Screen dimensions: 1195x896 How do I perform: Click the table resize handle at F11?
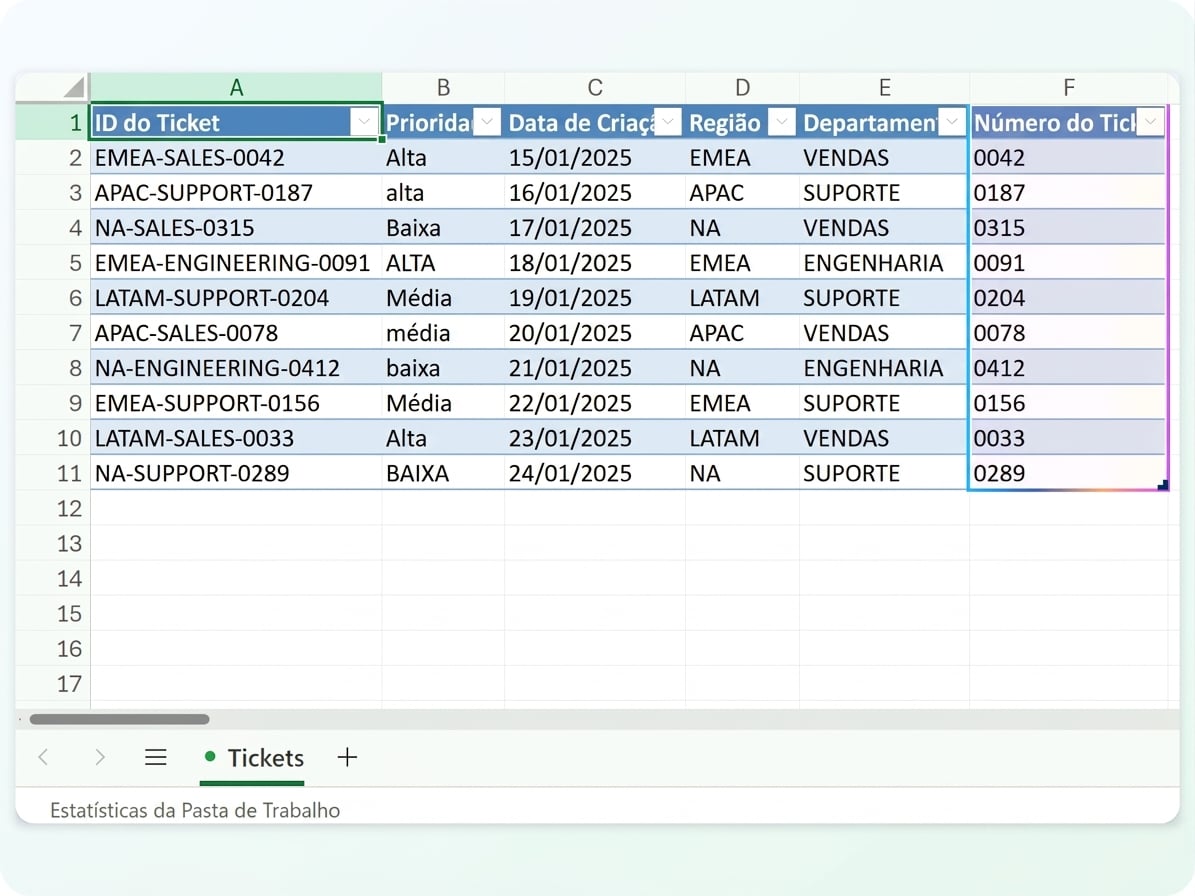tap(1162, 485)
